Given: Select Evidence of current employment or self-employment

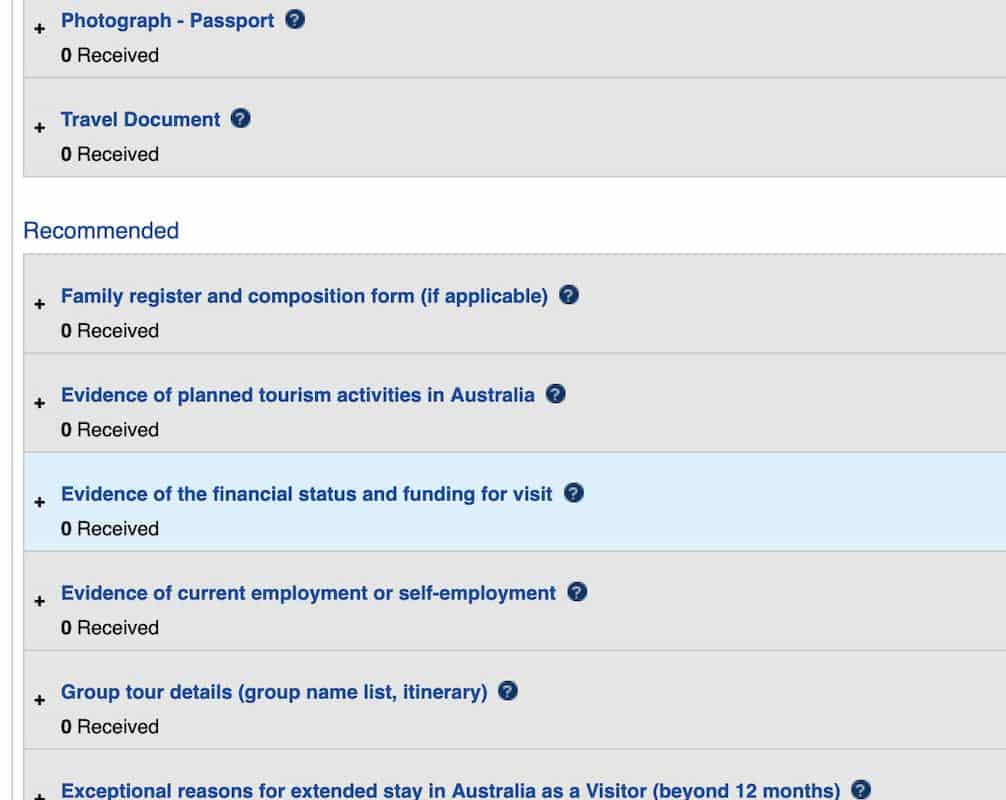Looking at the screenshot, I should pos(308,593).
